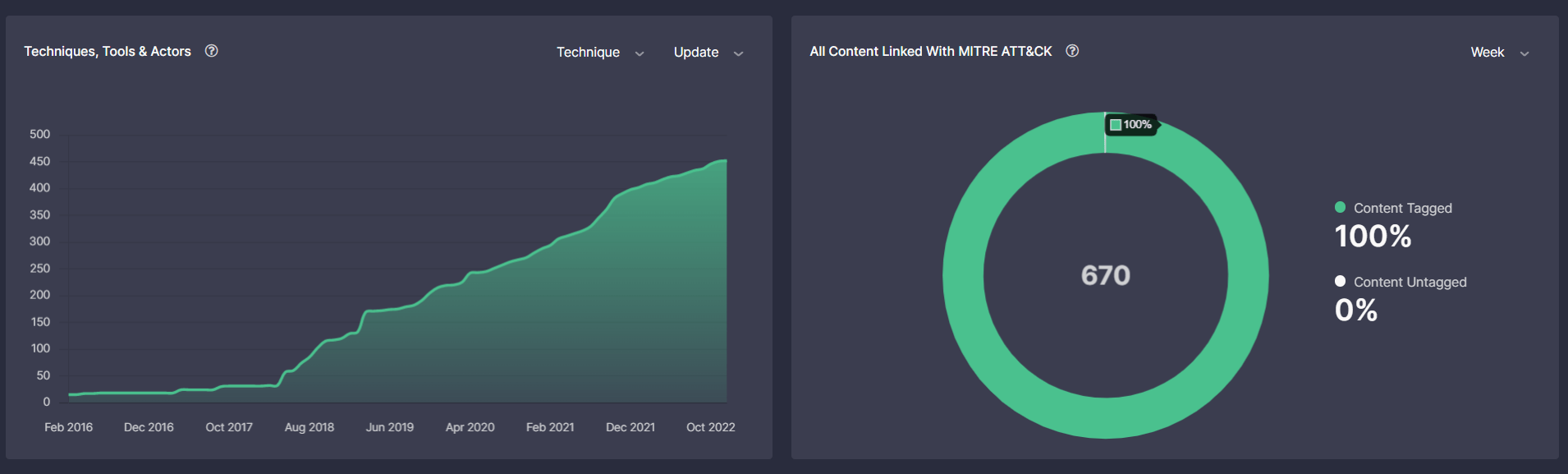
Task: Click the chevron arrow next to Week
Action: coord(1524,53)
